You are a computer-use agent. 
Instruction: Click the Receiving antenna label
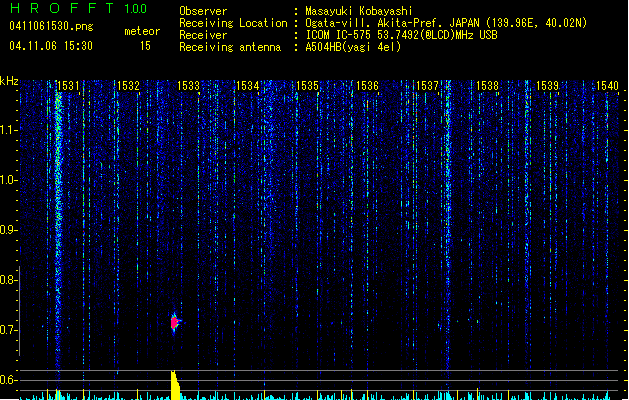click(230, 47)
